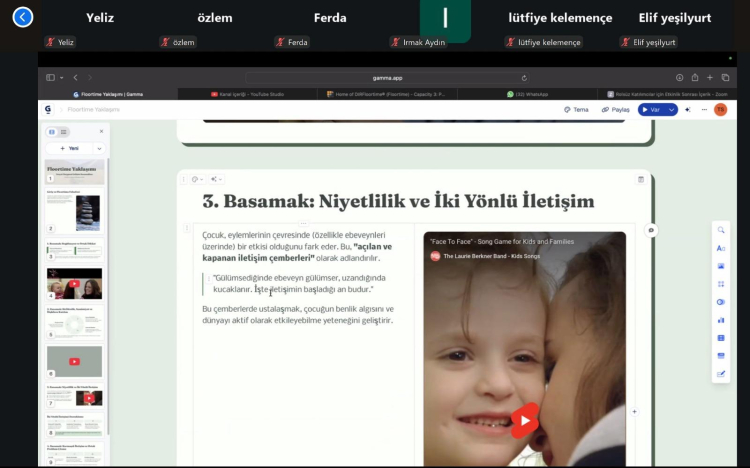Open text formatting Aa insert tool
This screenshot has height=468, width=750.
click(x=721, y=248)
